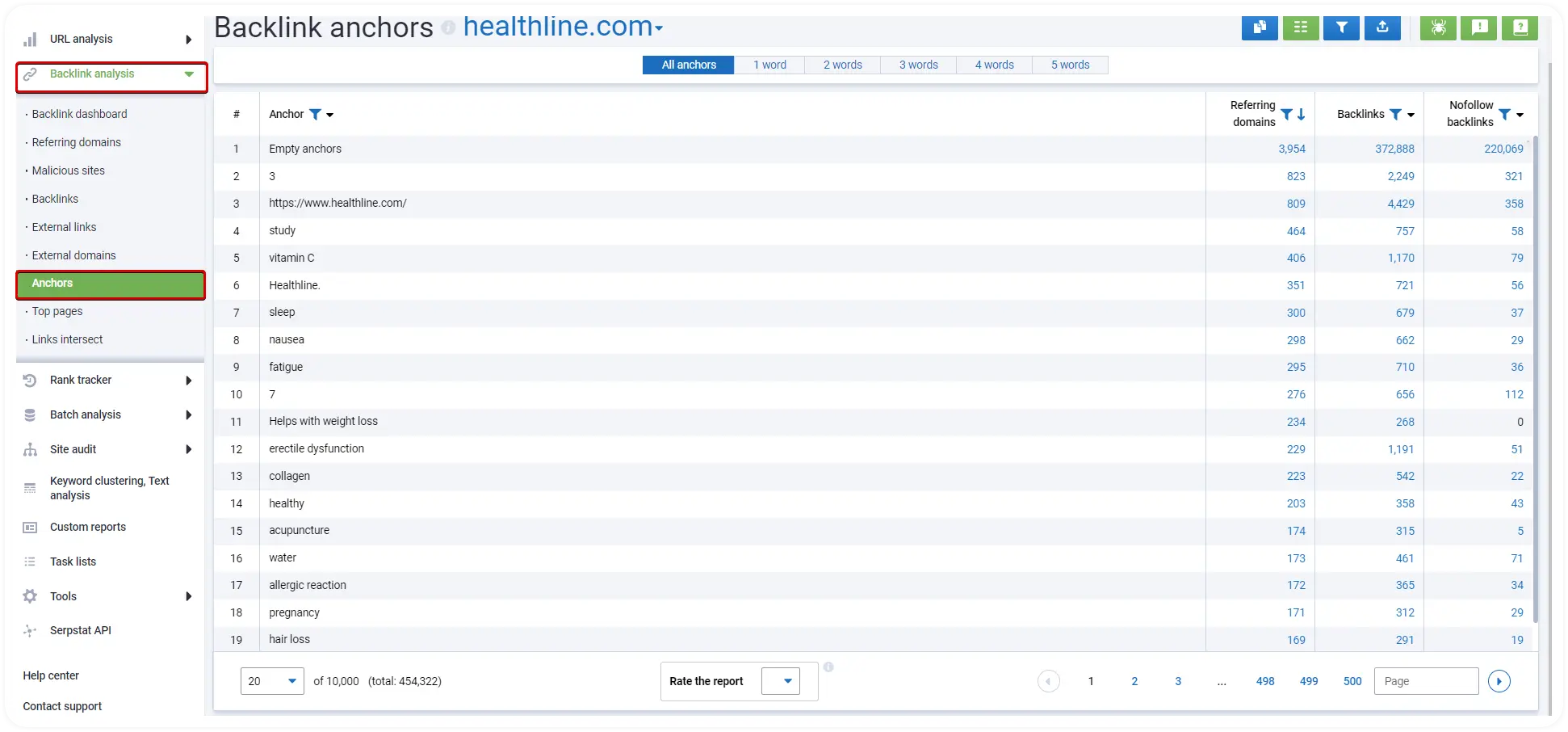Screen dimensions: 1568x732
Task: Sort by Referring domains descending arrow
Action: 1302,115
